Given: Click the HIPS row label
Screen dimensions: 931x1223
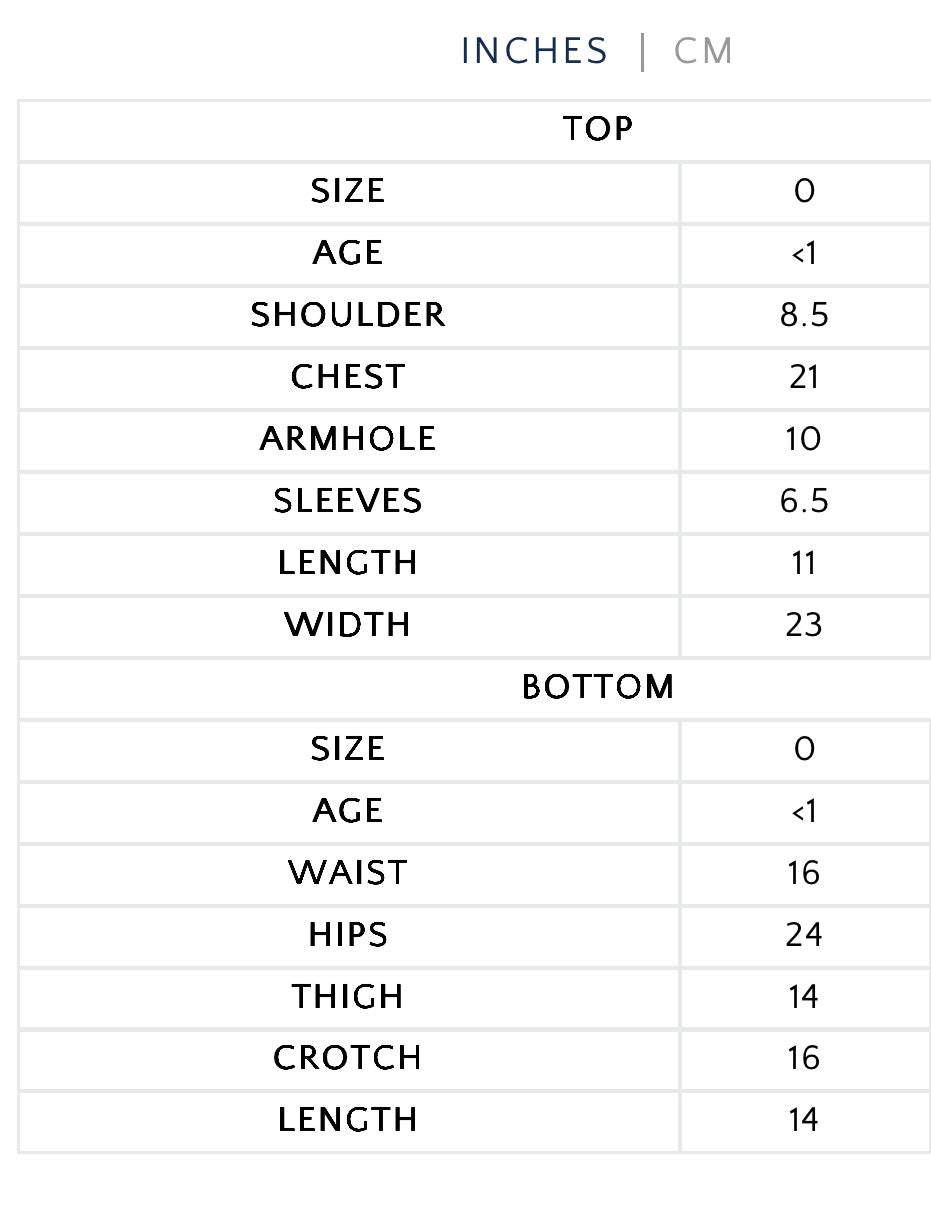Looking at the screenshot, I should point(348,935).
